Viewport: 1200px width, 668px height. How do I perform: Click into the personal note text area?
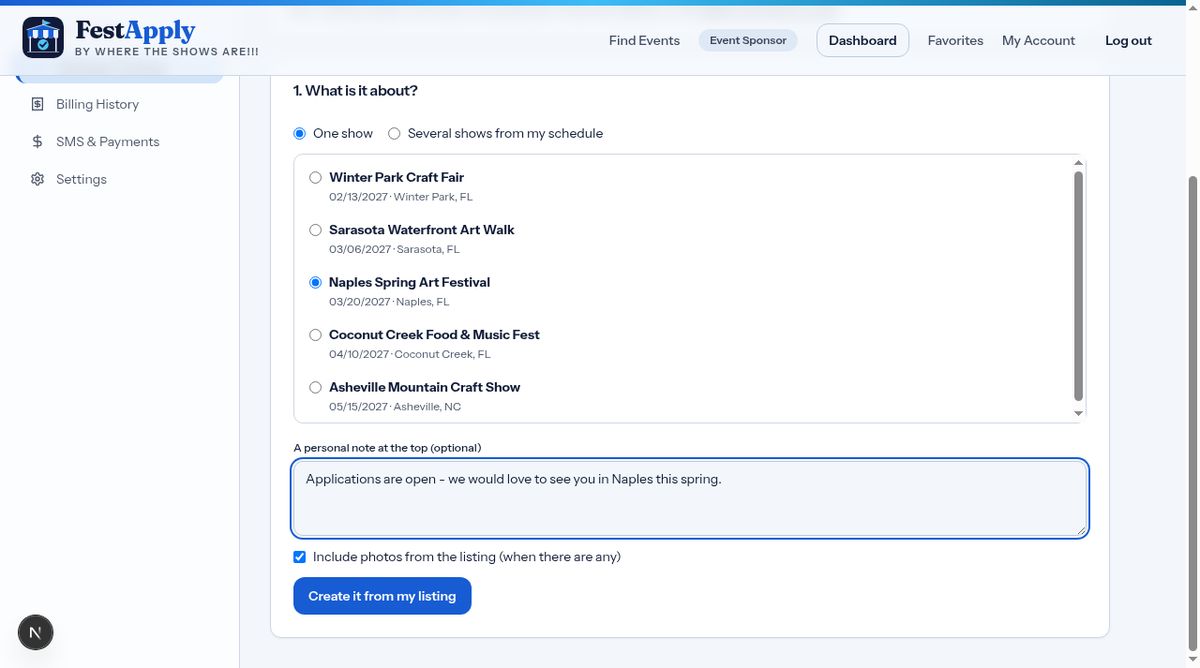coord(690,498)
